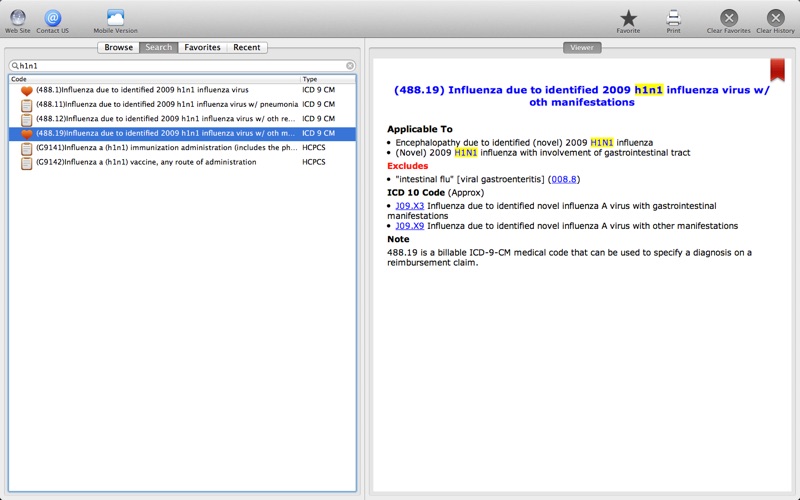Open the Favorites tab

point(203,47)
